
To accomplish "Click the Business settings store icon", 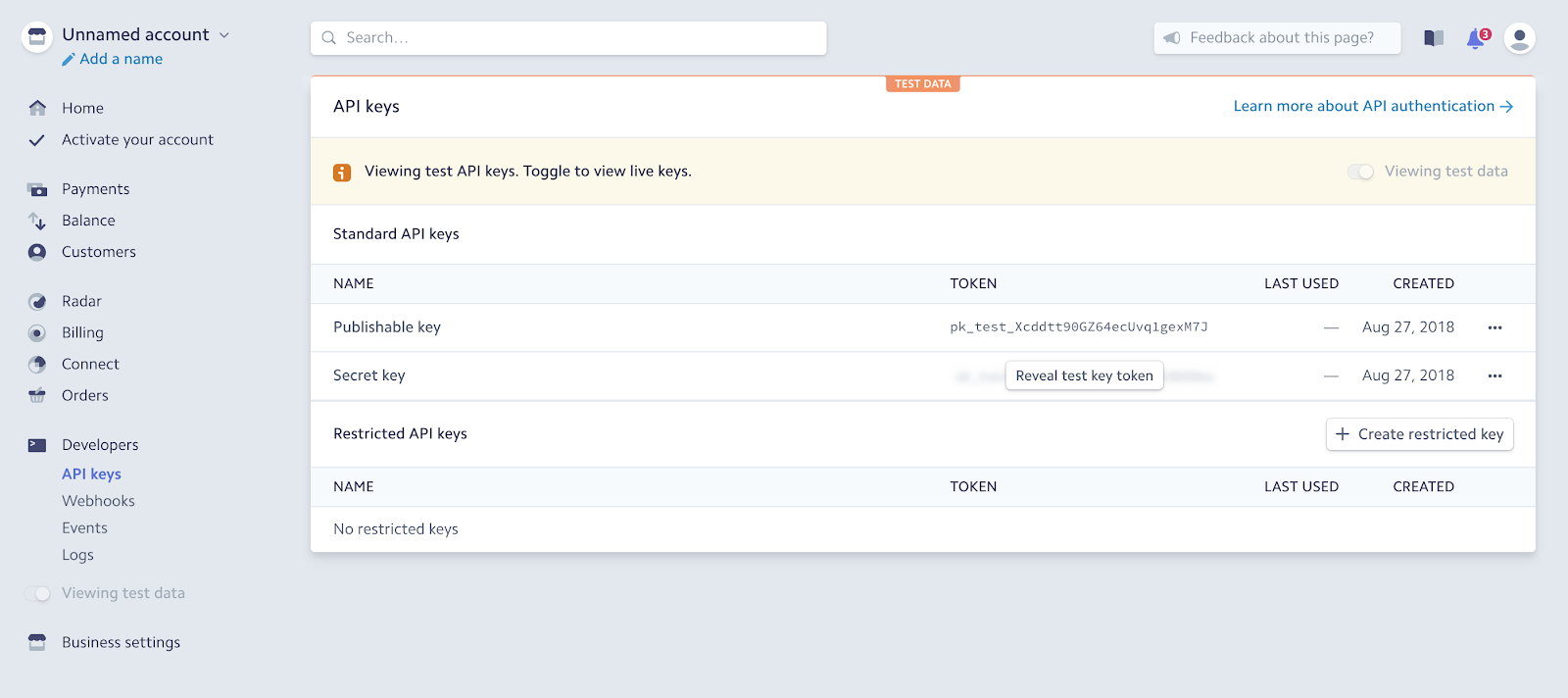I will point(37,642).
